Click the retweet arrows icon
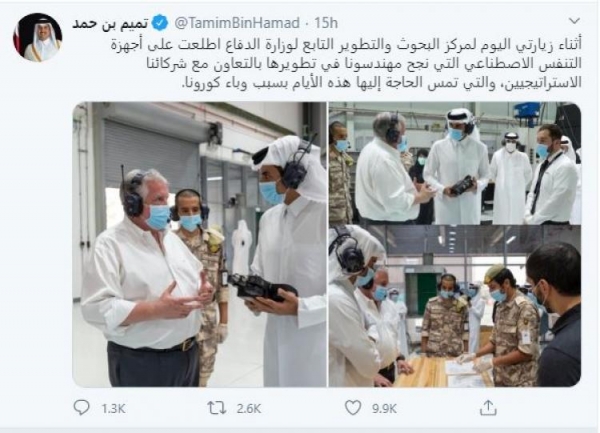Screen dimensions: 600x433 point(217,408)
